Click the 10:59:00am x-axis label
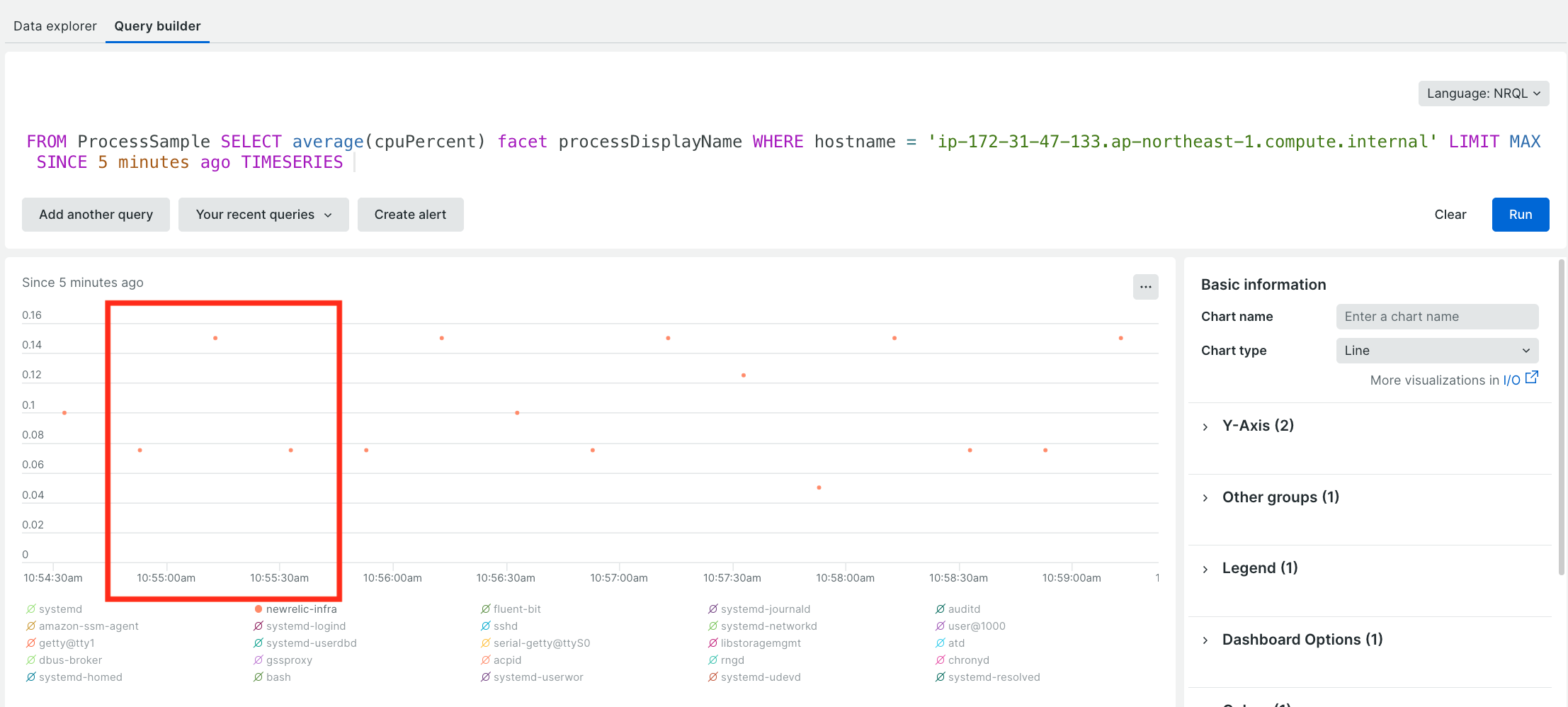 pos(1072,578)
